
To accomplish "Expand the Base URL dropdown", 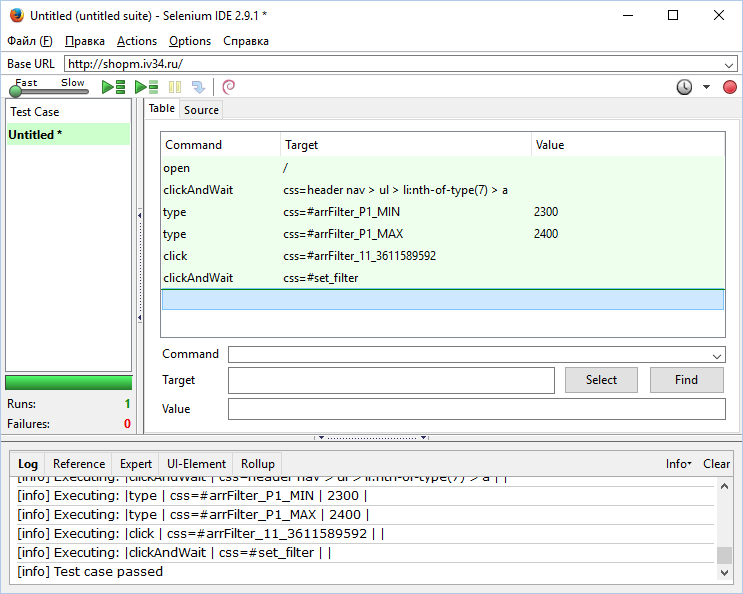I will pyautogui.click(x=729, y=64).
